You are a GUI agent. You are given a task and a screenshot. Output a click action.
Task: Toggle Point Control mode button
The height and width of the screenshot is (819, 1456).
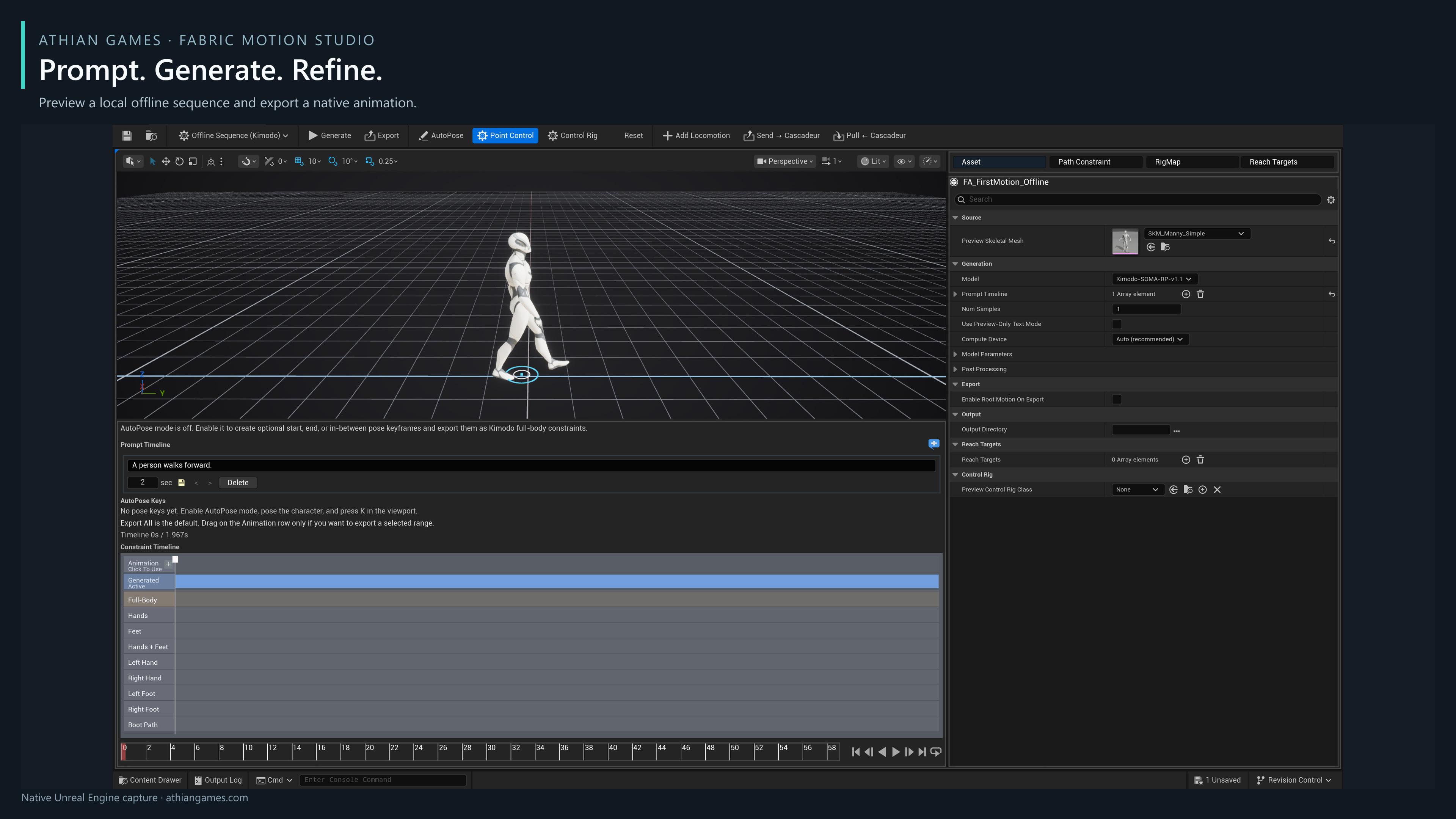tap(505, 136)
